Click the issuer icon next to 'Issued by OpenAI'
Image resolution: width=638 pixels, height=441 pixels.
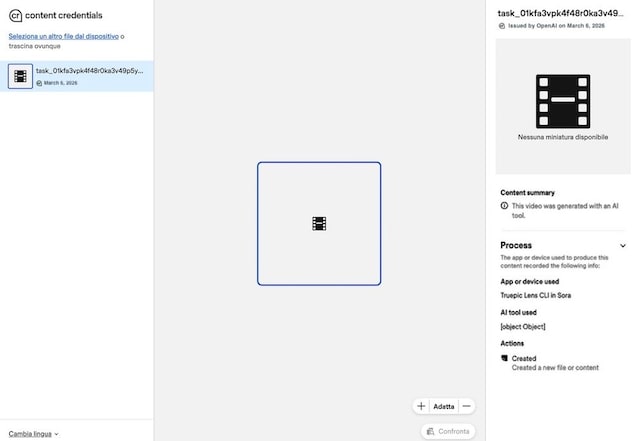click(x=502, y=27)
